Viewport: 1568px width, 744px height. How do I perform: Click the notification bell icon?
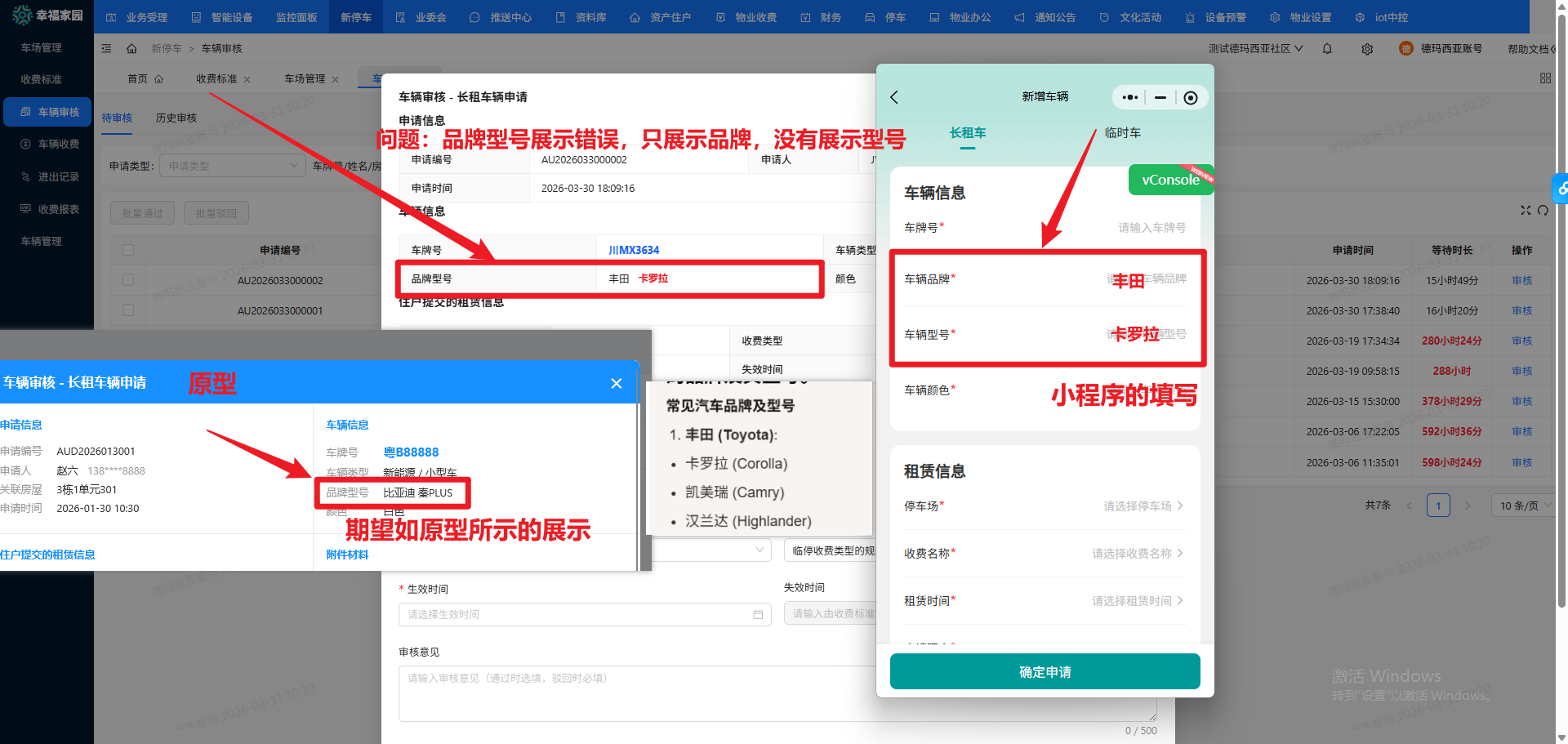pyautogui.click(x=1327, y=49)
